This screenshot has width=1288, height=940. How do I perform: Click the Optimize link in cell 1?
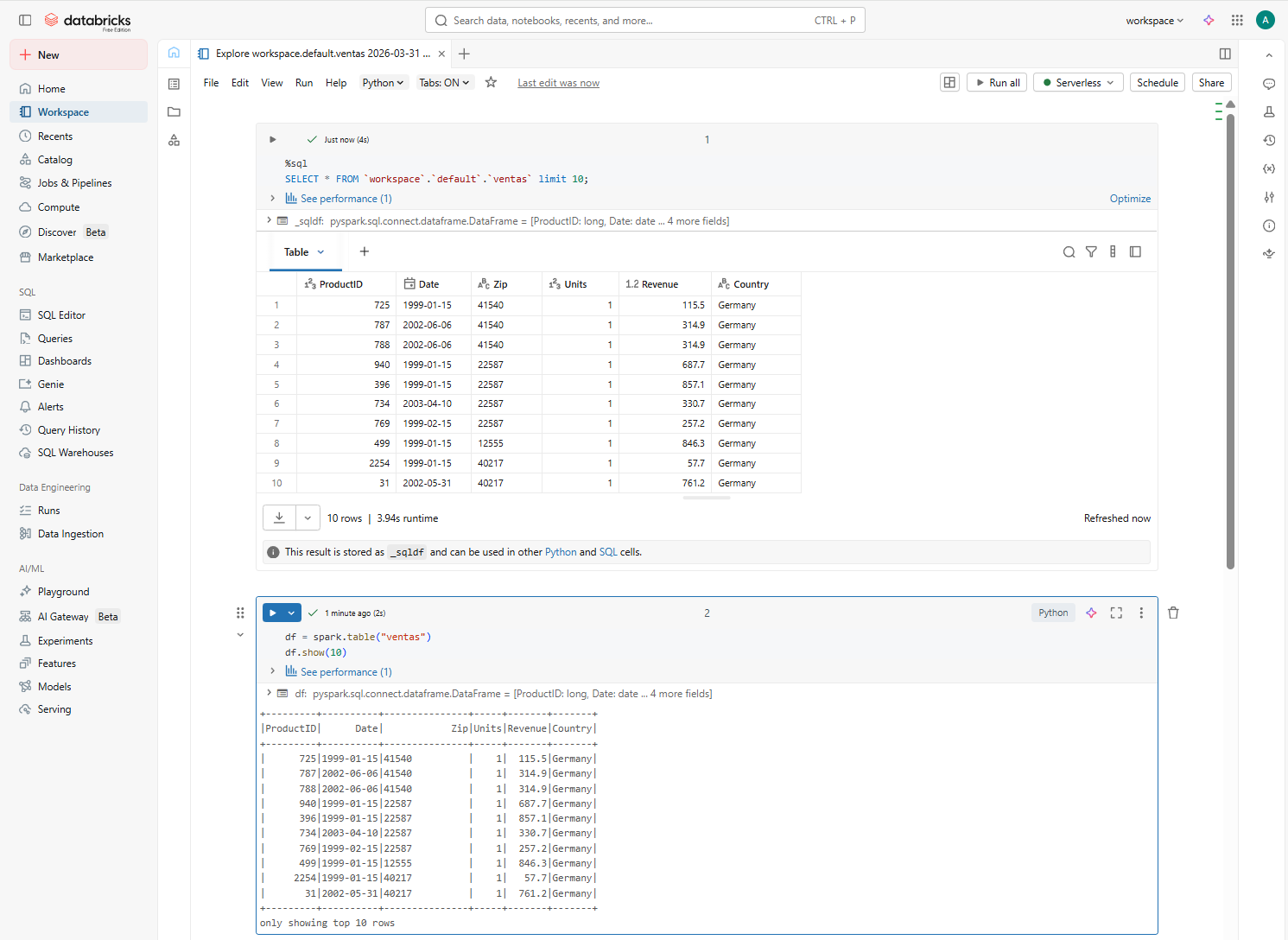1130,199
